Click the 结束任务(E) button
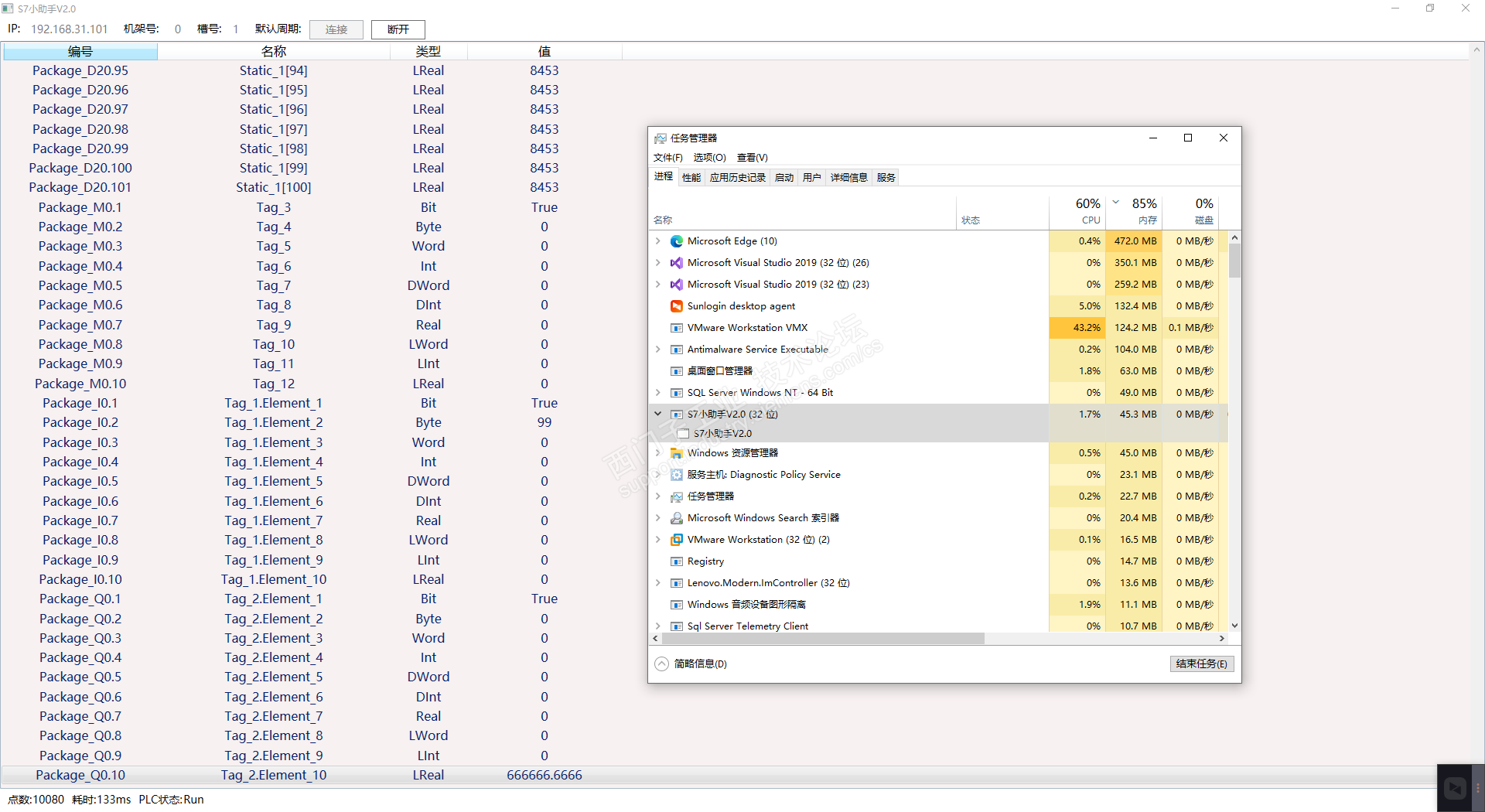1485x812 pixels. (x=1202, y=664)
